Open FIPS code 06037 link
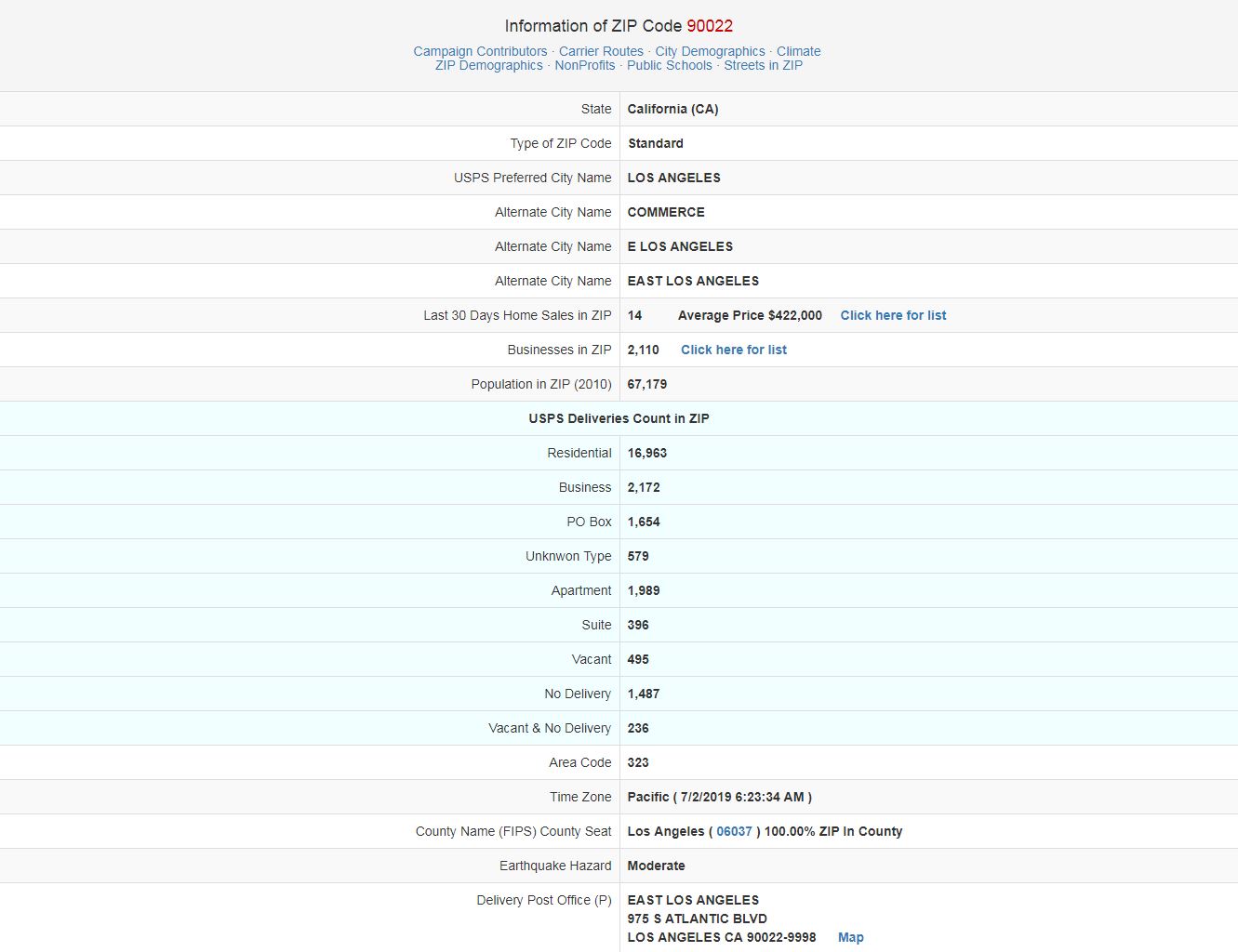Viewport: 1238px width, 952px height. pyautogui.click(x=734, y=831)
